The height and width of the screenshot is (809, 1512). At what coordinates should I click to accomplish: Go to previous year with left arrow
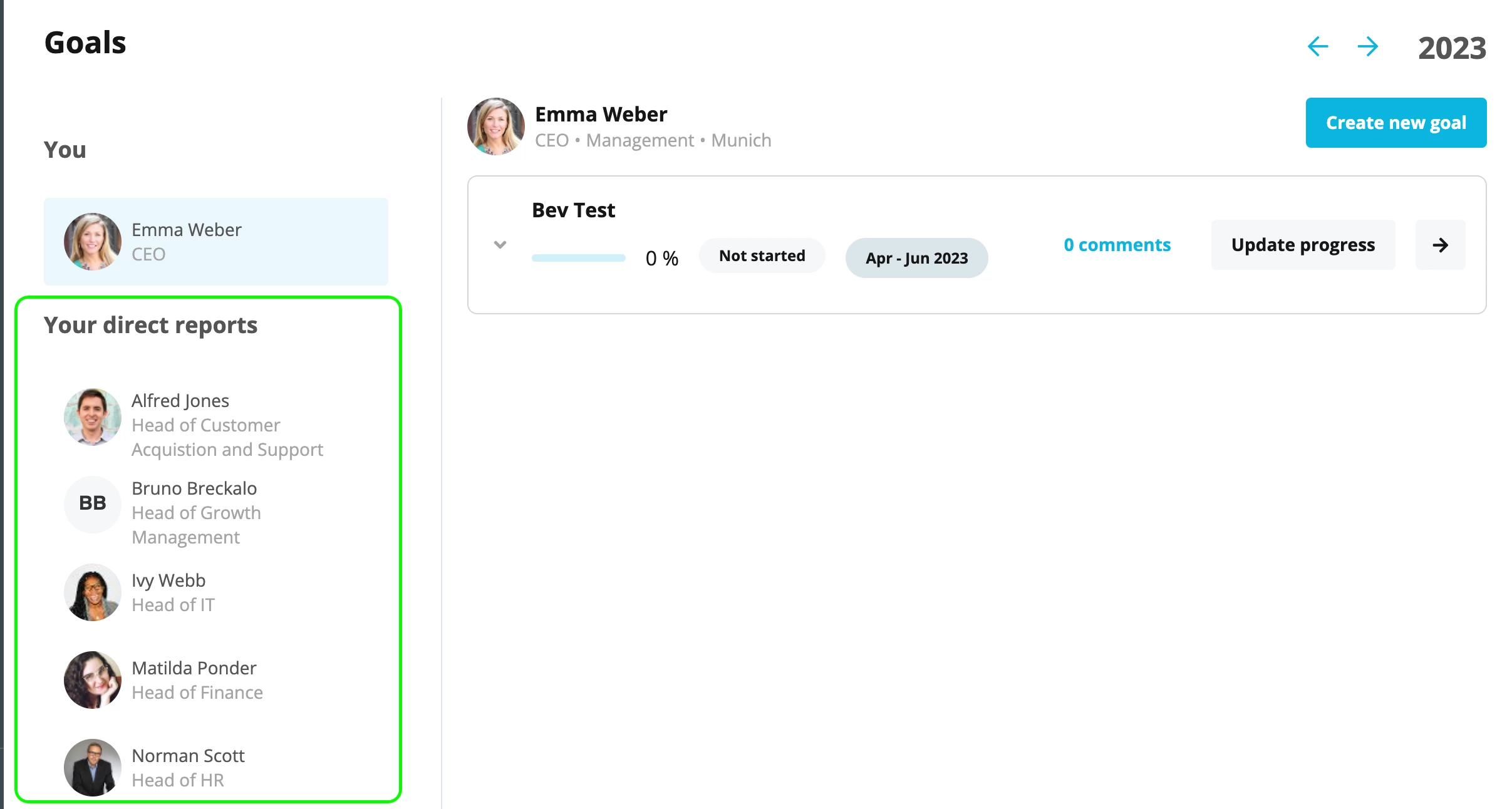(x=1318, y=46)
